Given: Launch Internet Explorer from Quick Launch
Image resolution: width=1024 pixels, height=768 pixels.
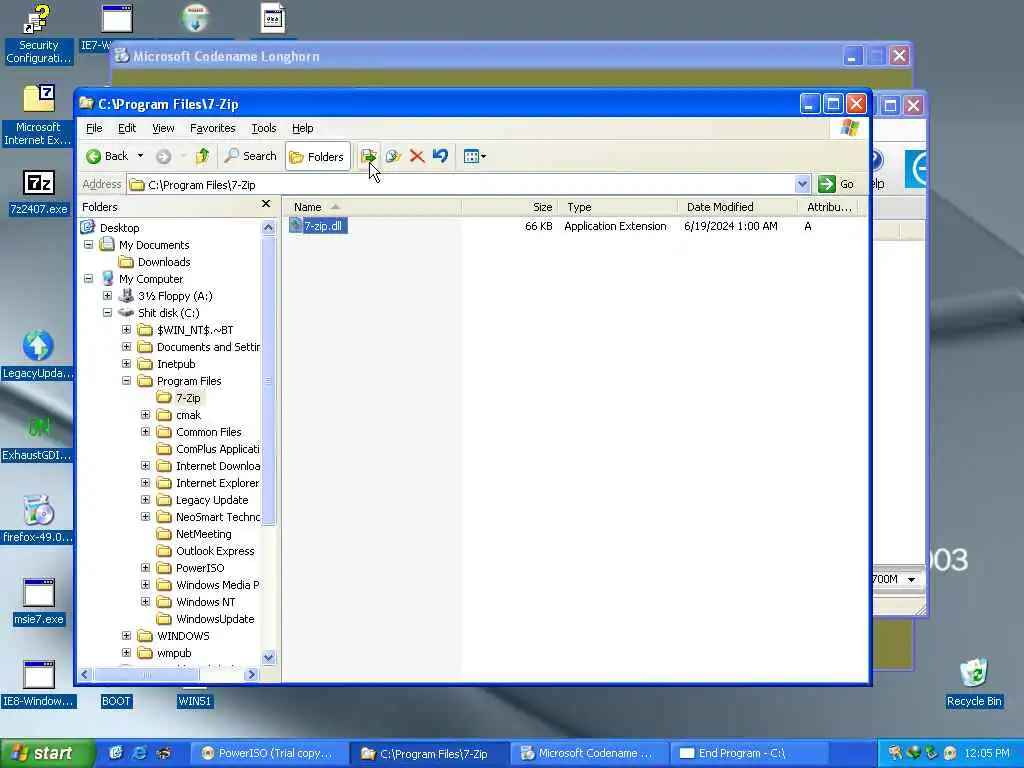Looking at the screenshot, I should 139,753.
